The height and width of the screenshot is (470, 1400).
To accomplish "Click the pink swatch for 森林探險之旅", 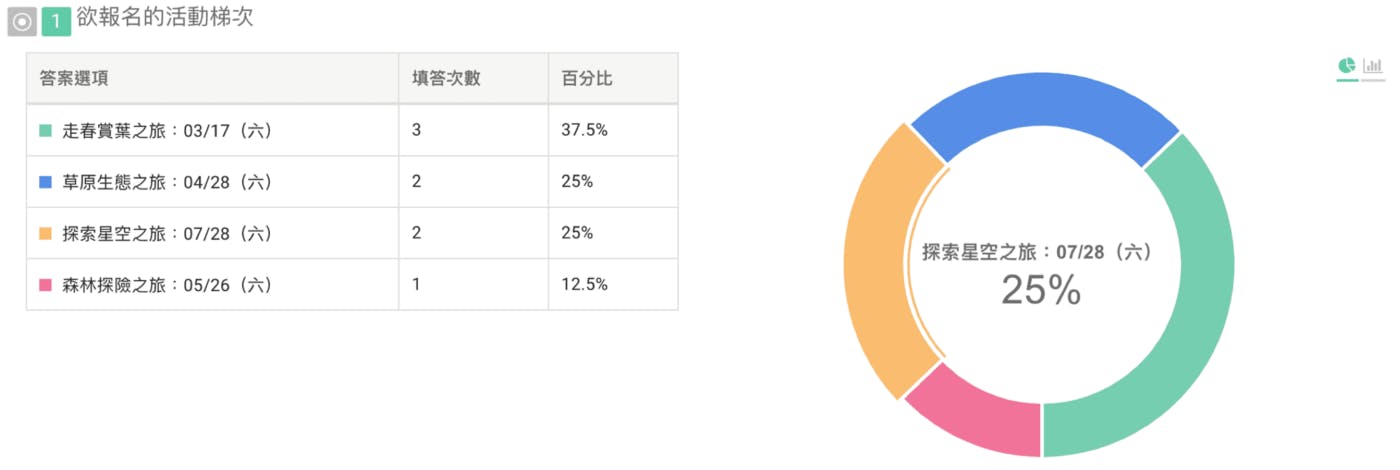I will 45,285.
